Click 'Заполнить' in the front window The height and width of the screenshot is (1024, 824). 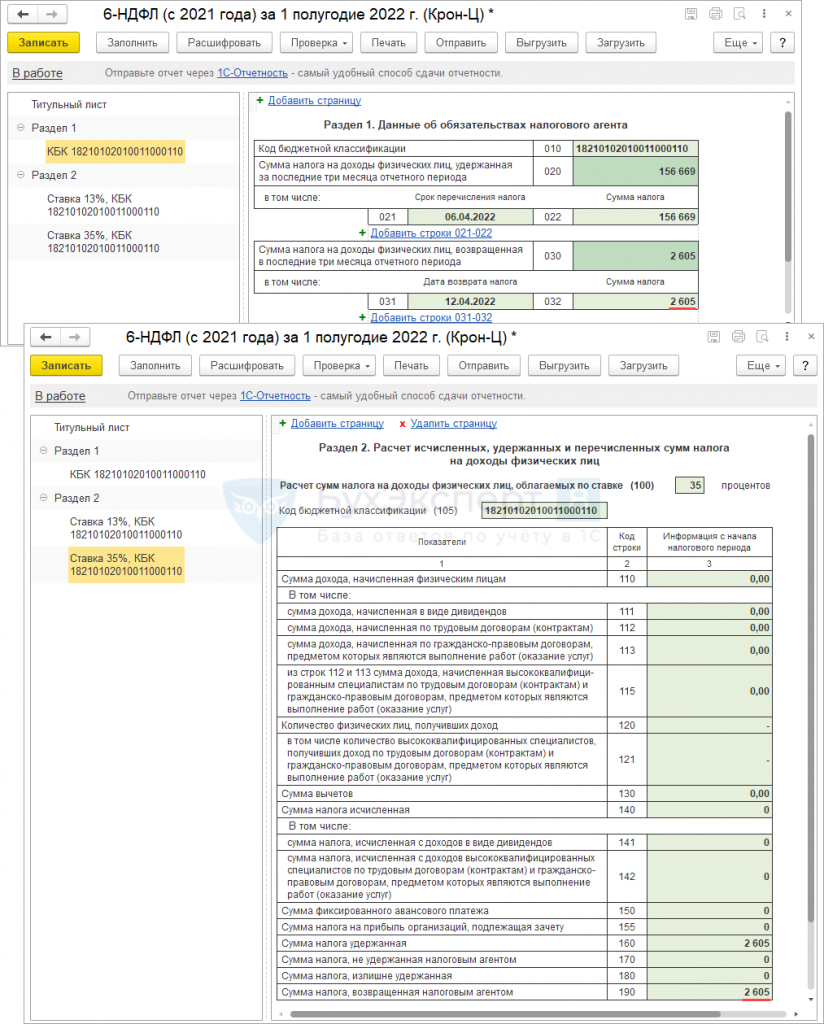point(155,366)
